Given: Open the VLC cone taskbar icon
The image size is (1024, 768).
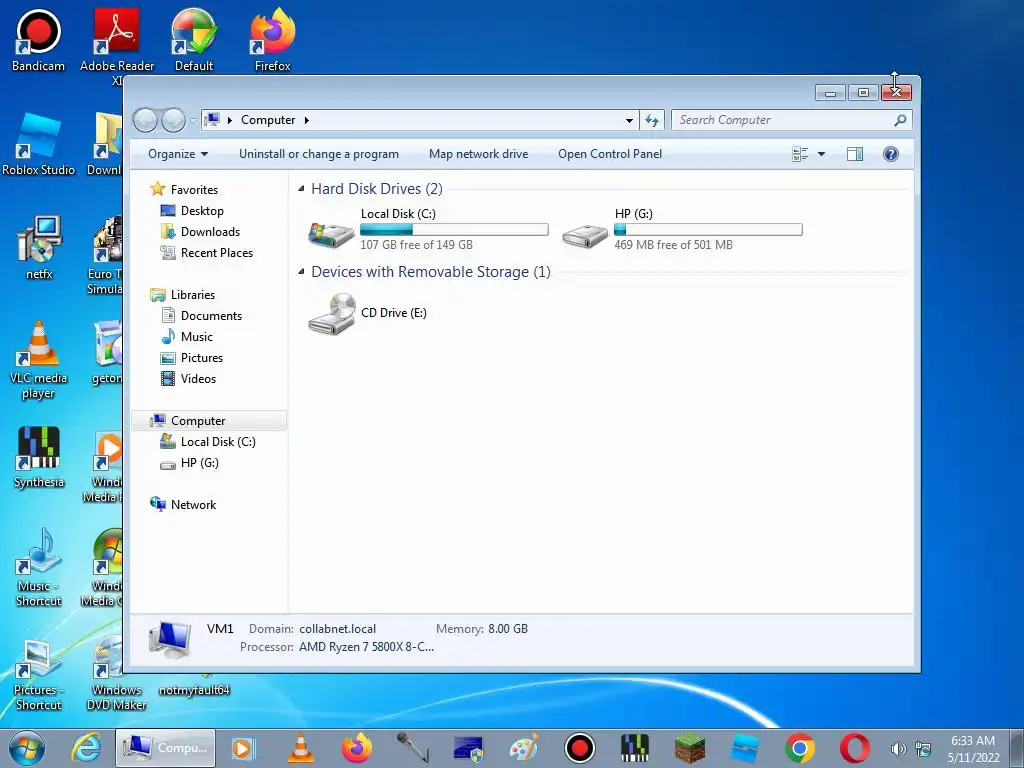Looking at the screenshot, I should (300, 748).
